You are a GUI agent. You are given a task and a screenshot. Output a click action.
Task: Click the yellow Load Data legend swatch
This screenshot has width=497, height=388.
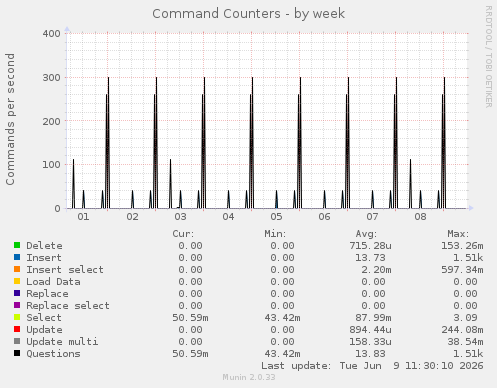click(x=17, y=281)
